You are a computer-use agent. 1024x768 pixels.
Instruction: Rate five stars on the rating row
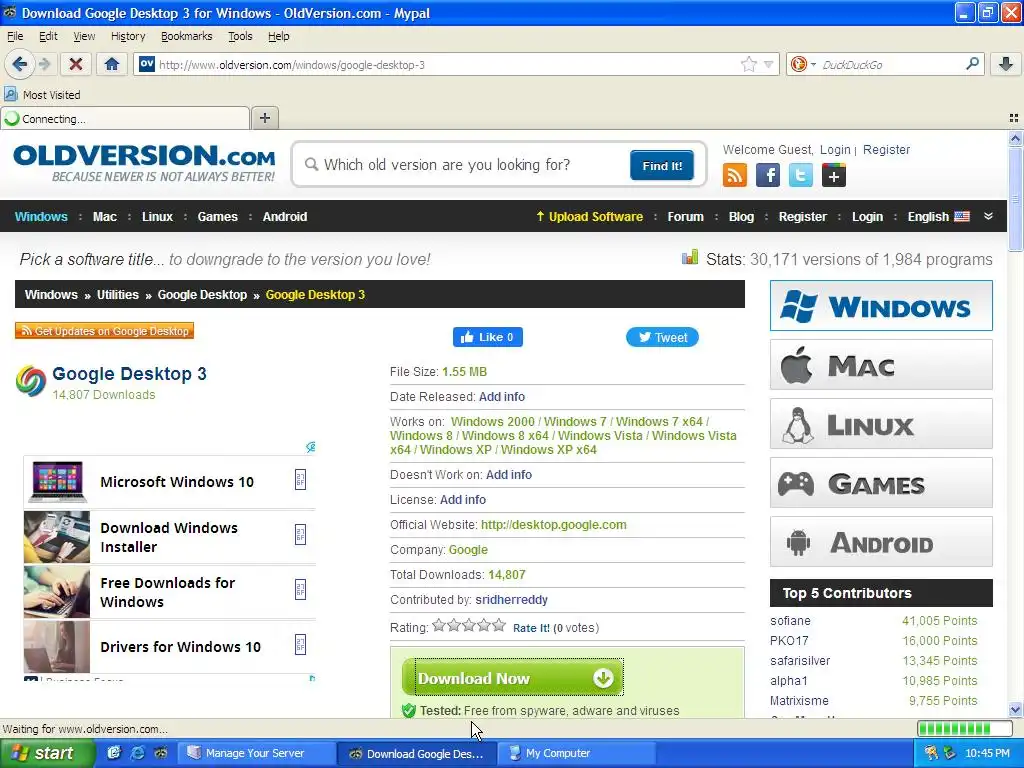pyautogui.click(x=499, y=626)
